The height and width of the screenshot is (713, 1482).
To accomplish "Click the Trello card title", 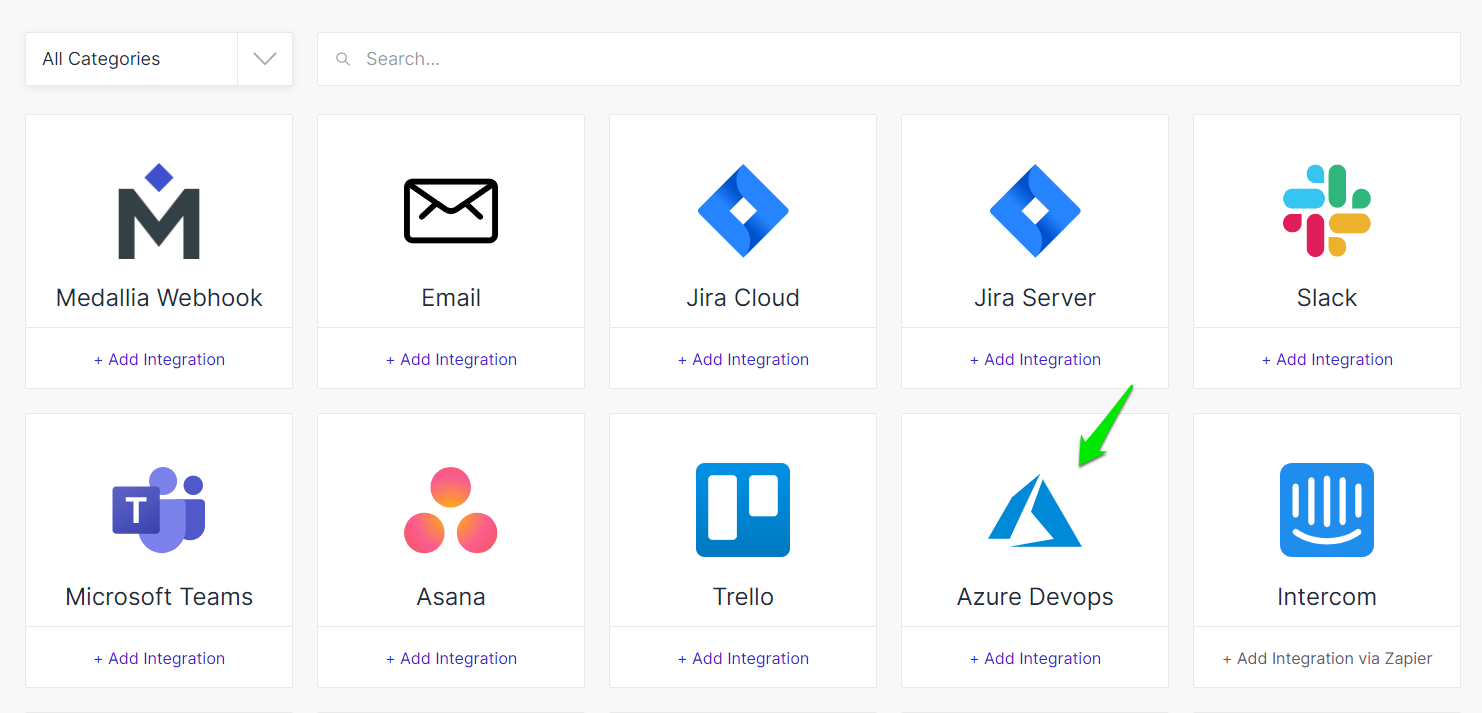I will [743, 597].
